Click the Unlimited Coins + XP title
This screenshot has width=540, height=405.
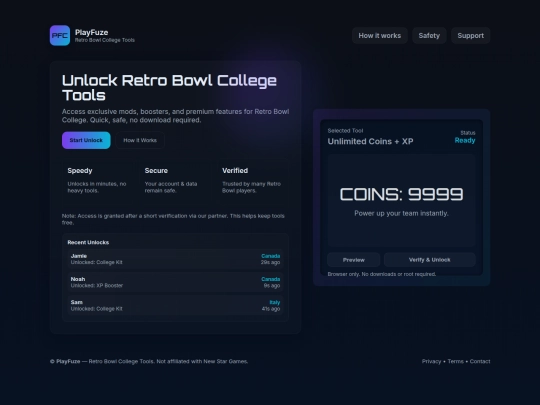[x=370, y=141]
